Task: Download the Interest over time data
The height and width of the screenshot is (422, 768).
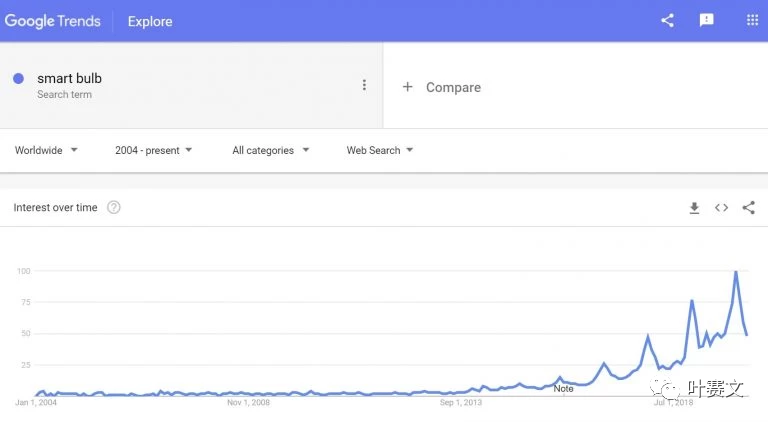Action: click(694, 208)
